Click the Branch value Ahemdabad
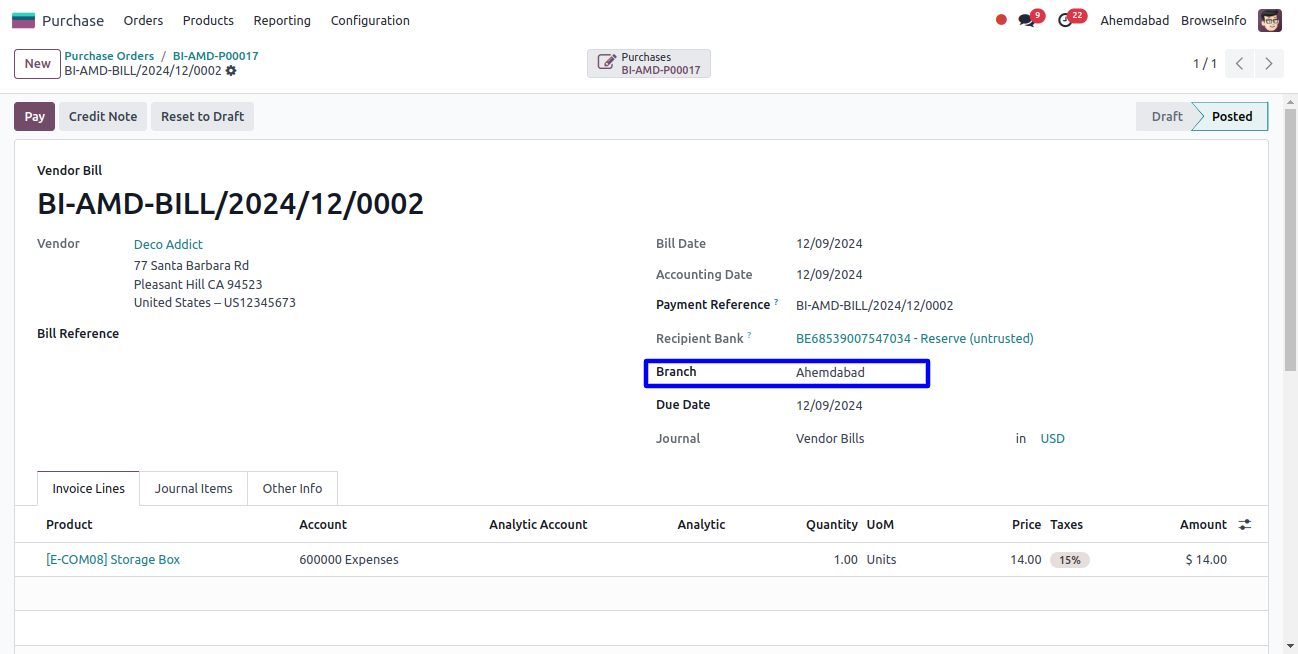The height and width of the screenshot is (654, 1298). 830,373
